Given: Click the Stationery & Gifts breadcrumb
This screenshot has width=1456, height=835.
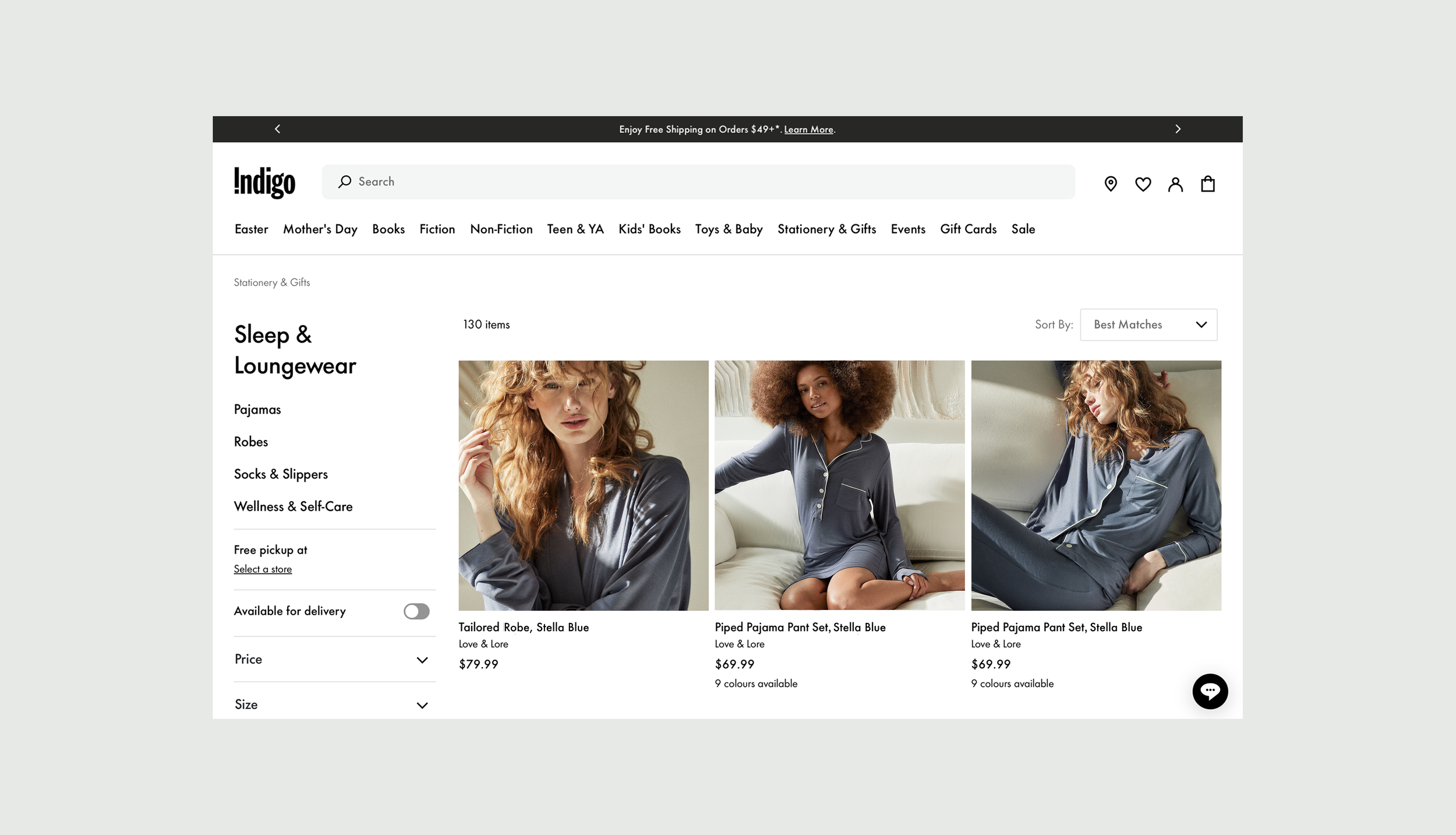Looking at the screenshot, I should (x=272, y=283).
